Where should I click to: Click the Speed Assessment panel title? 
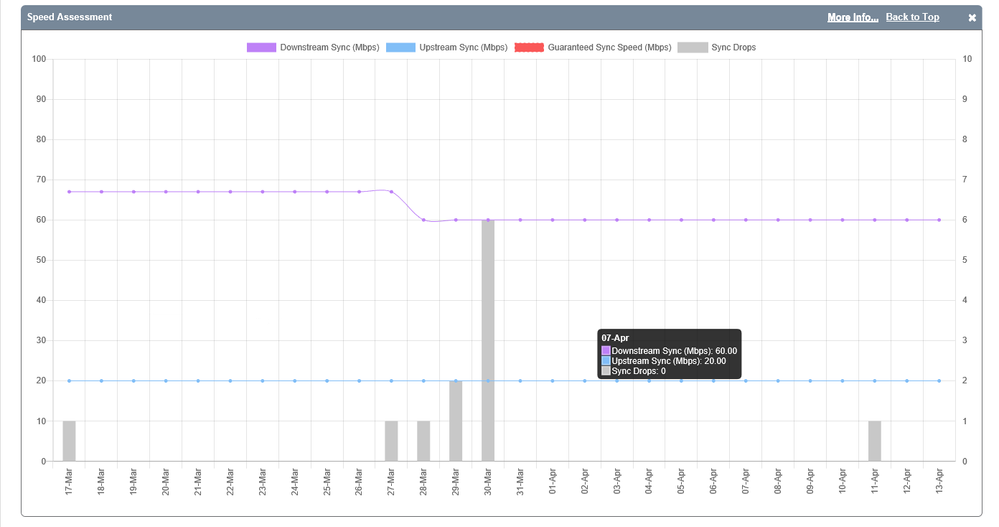[x=69, y=17]
